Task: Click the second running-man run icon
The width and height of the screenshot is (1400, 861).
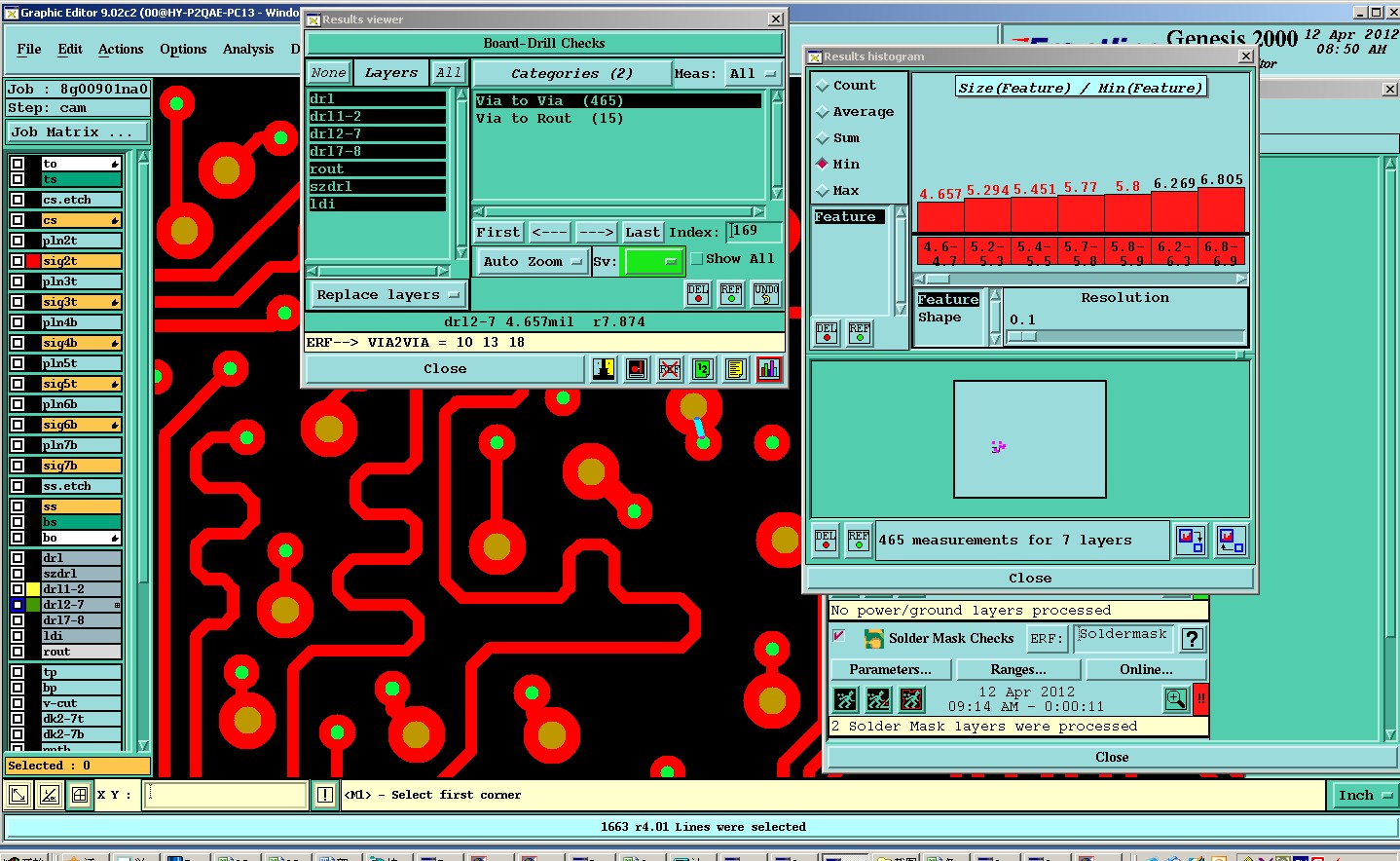Action: [879, 698]
